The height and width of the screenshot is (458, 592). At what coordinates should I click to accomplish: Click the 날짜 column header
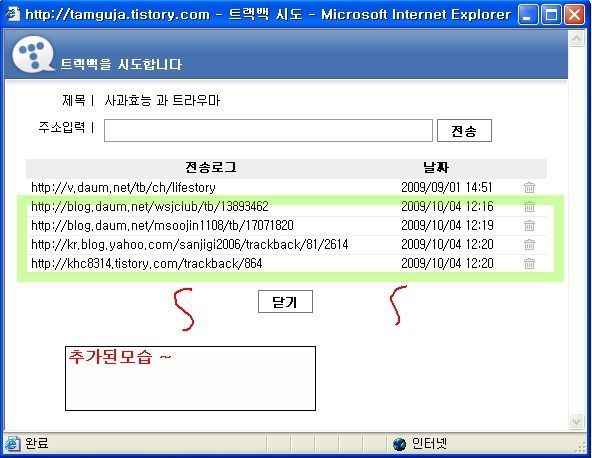436,167
